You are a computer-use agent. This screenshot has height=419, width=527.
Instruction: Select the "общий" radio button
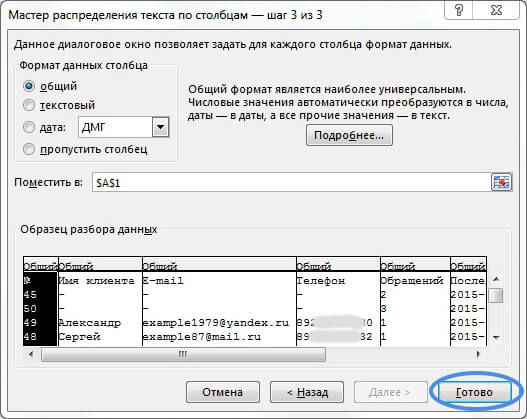[x=29, y=86]
